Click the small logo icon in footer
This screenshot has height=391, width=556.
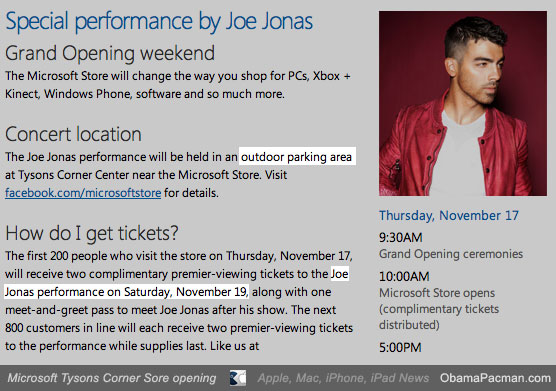pos(238,378)
